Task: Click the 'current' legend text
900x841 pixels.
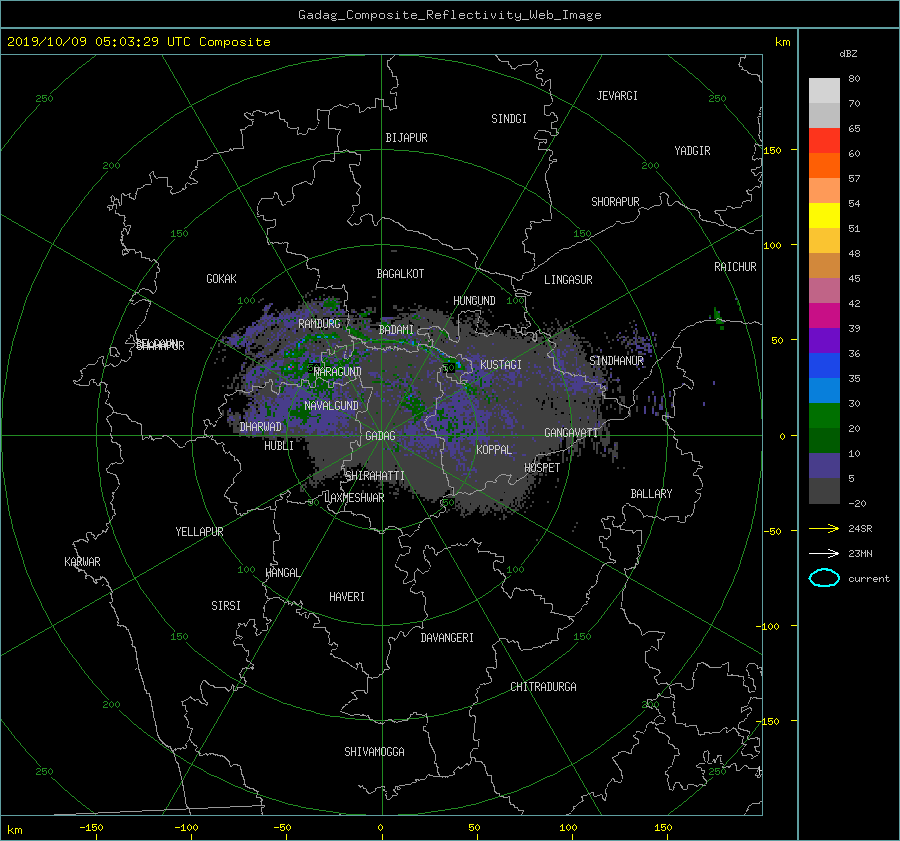Action: coord(869,579)
